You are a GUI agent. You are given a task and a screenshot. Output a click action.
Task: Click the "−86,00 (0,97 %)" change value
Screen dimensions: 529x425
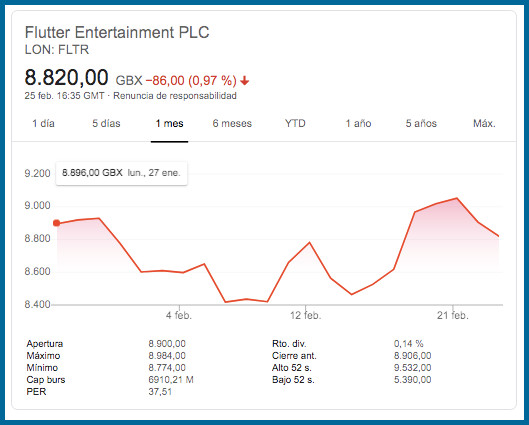(x=191, y=81)
